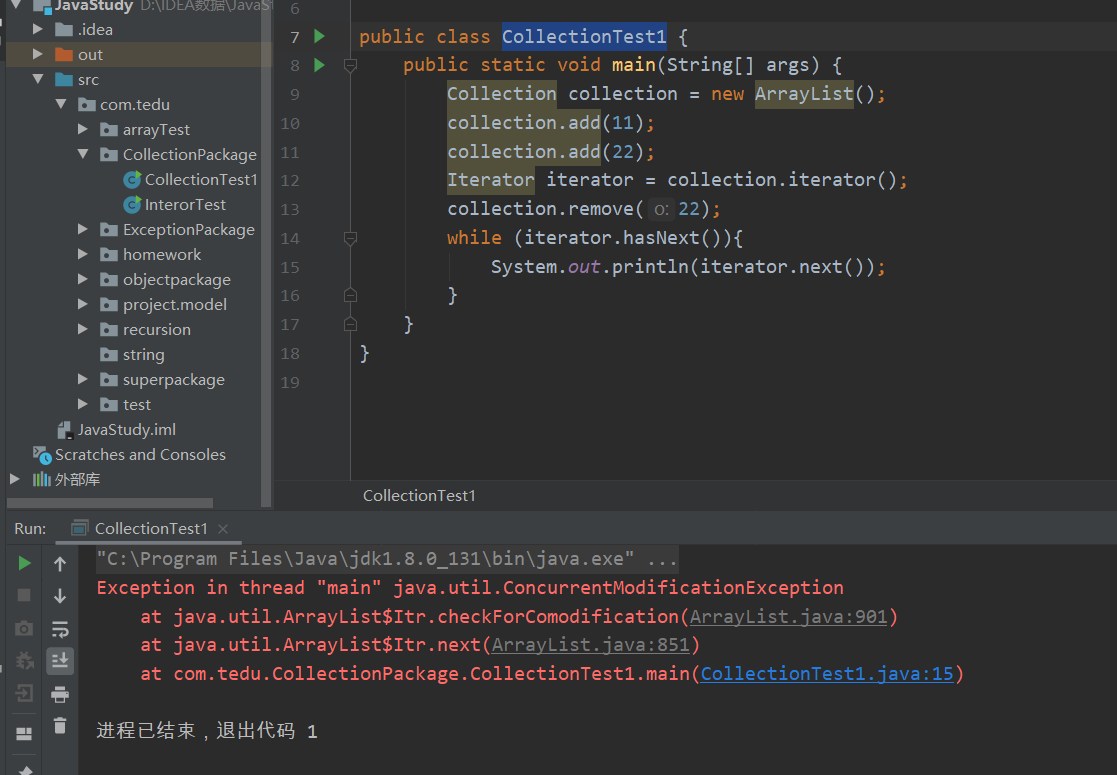Viewport: 1117px width, 775px height.
Task: Clear all console output with trash icon
Action: 60,726
